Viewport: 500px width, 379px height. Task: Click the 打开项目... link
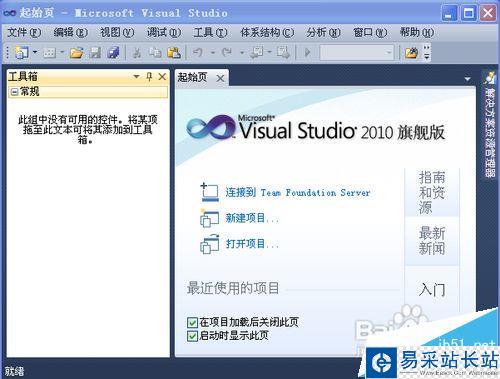[252, 244]
